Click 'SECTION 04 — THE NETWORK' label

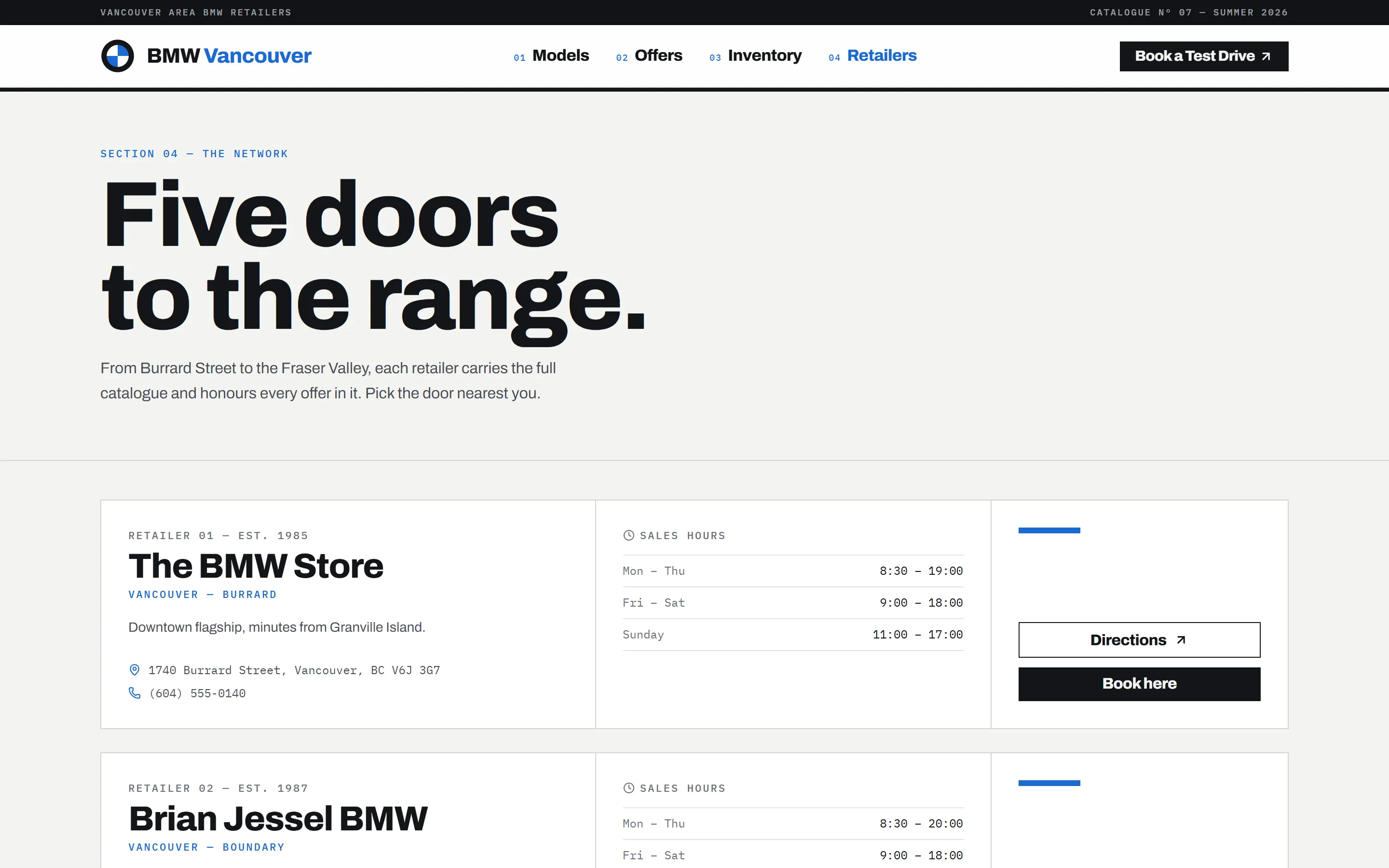194,154
